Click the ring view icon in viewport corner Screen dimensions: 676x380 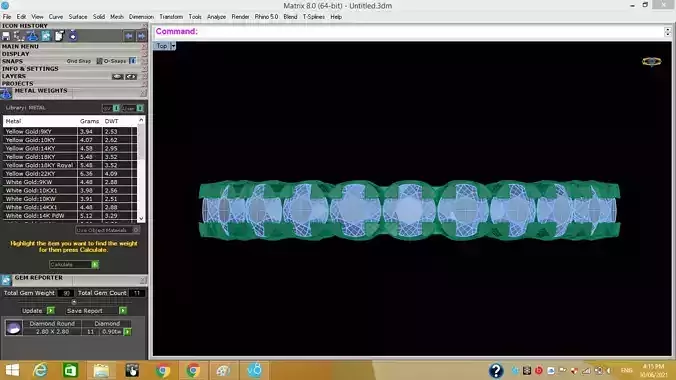point(651,62)
